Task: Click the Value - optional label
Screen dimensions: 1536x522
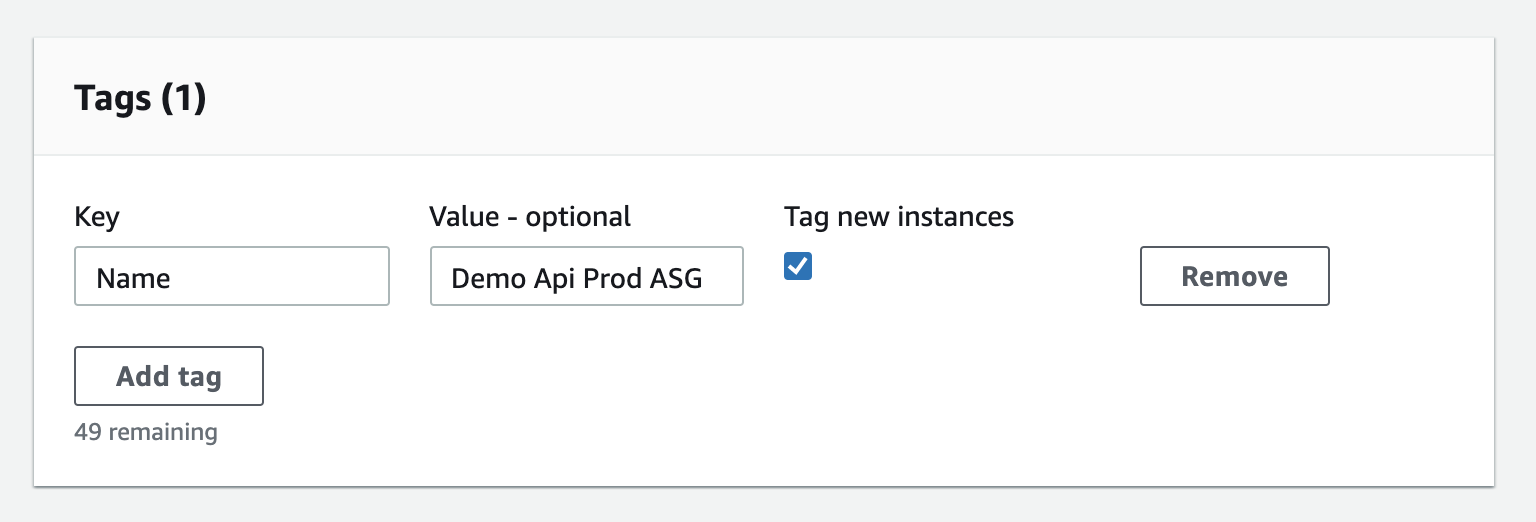Action: pos(530,217)
